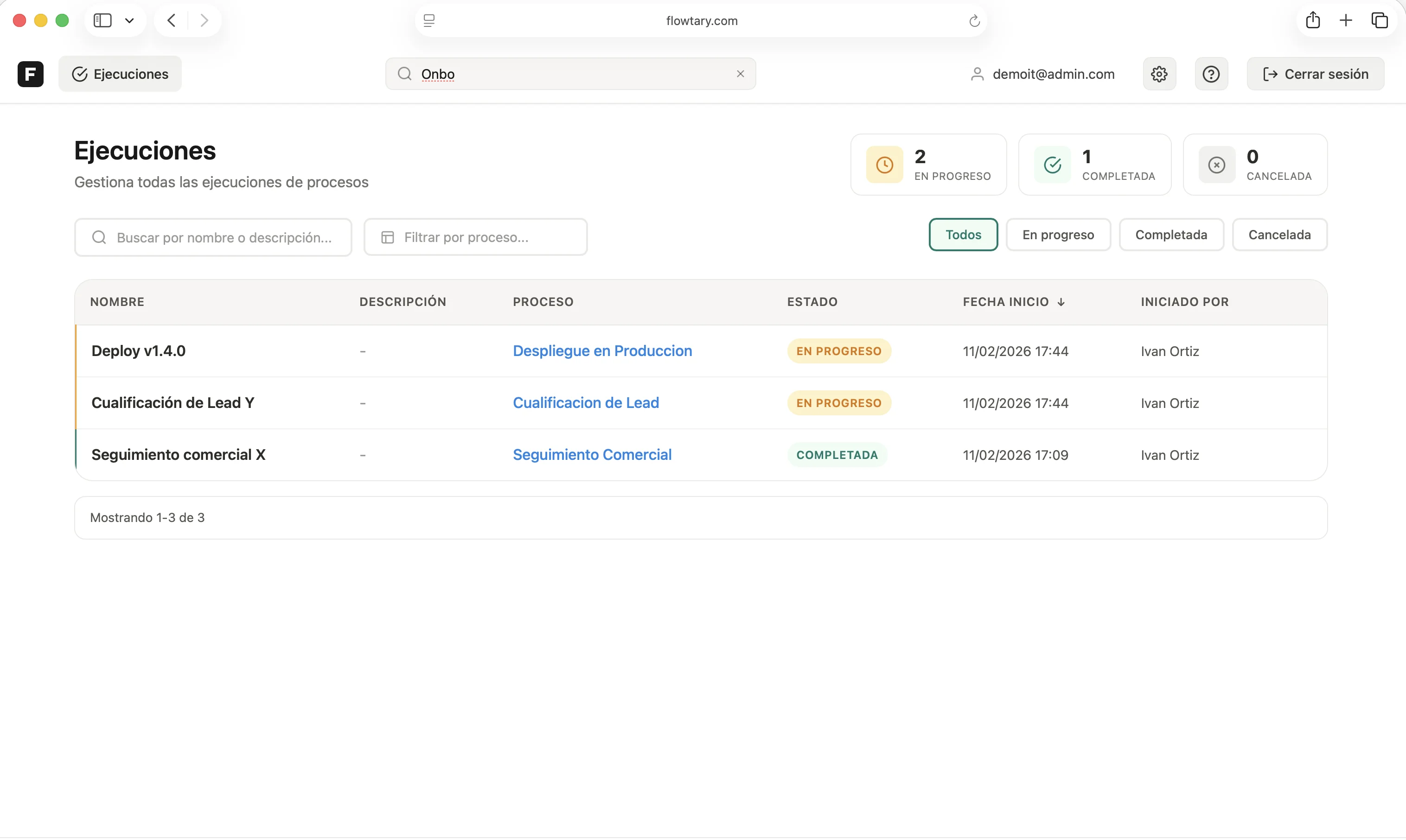Screen dimensions: 1406x840
Task: Click the Flowtary F logo icon
Action: click(x=31, y=74)
